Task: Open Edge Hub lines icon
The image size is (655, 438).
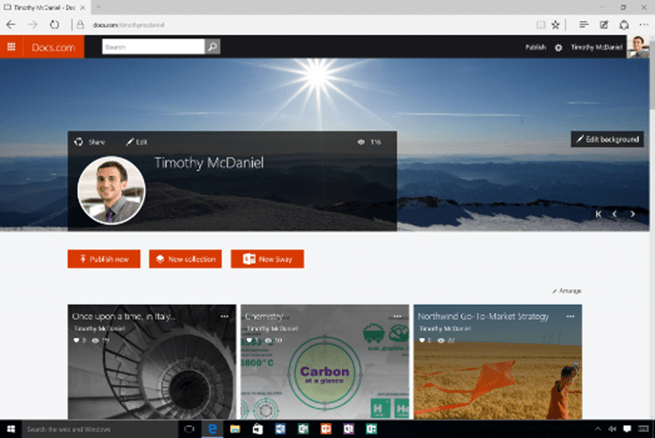Action: 584,25
